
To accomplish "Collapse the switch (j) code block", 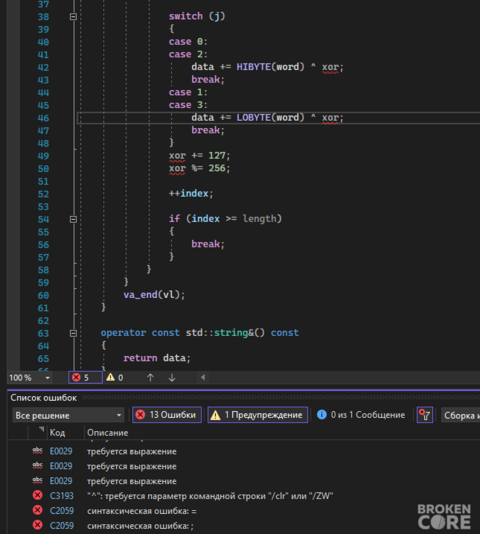I will coord(73,17).
